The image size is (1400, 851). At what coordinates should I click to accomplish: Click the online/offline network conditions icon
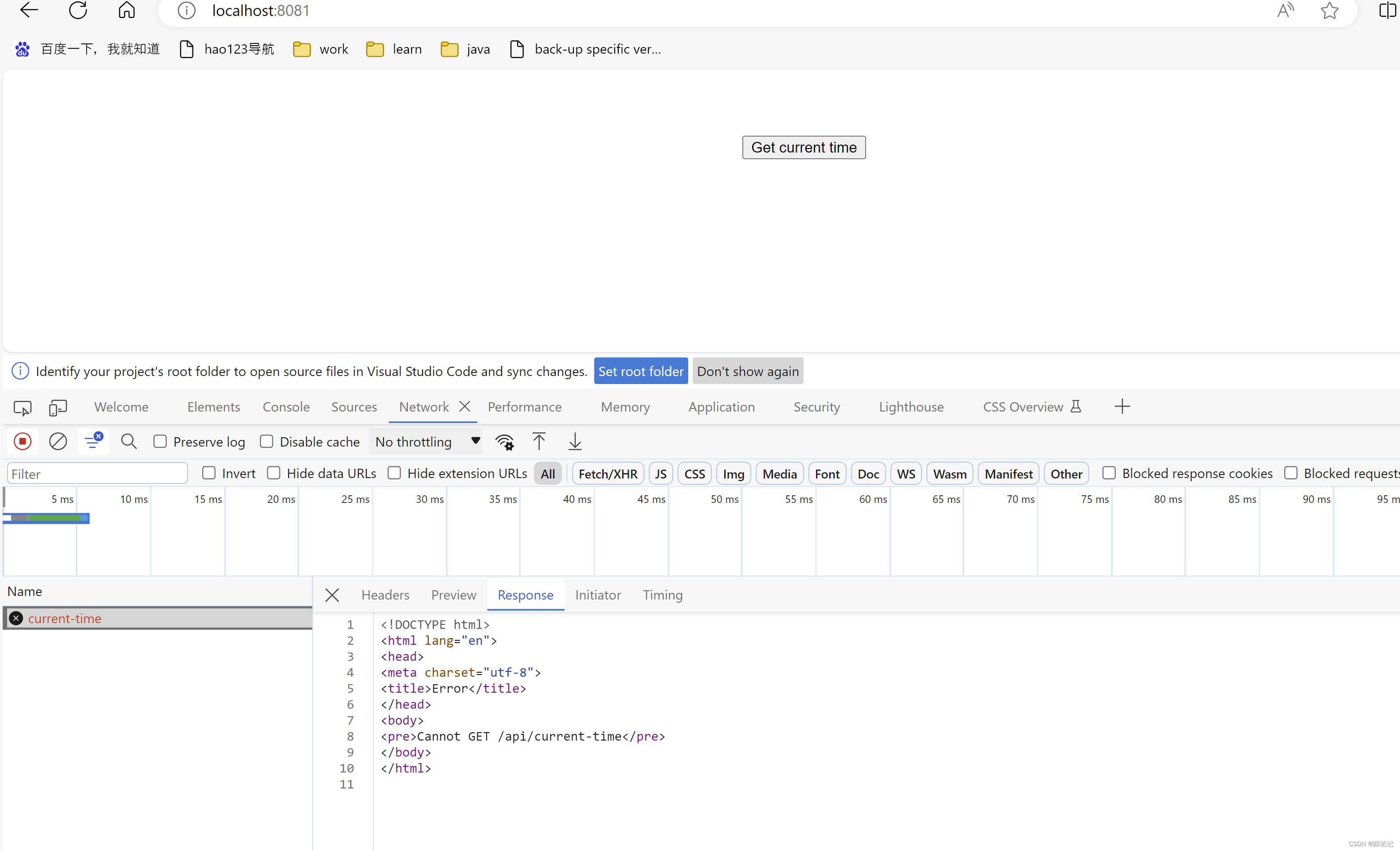[x=504, y=441]
